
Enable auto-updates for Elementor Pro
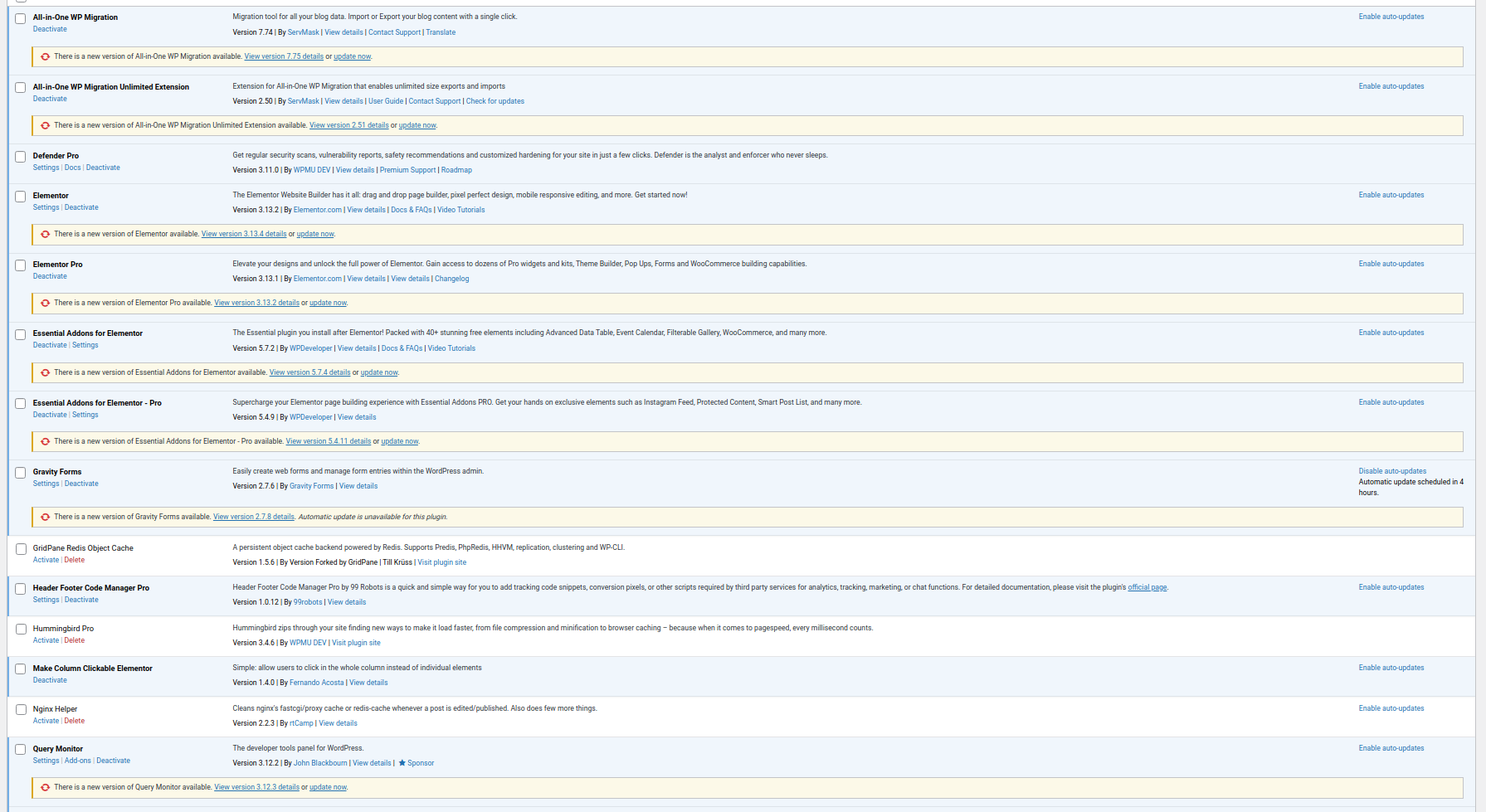1391,264
